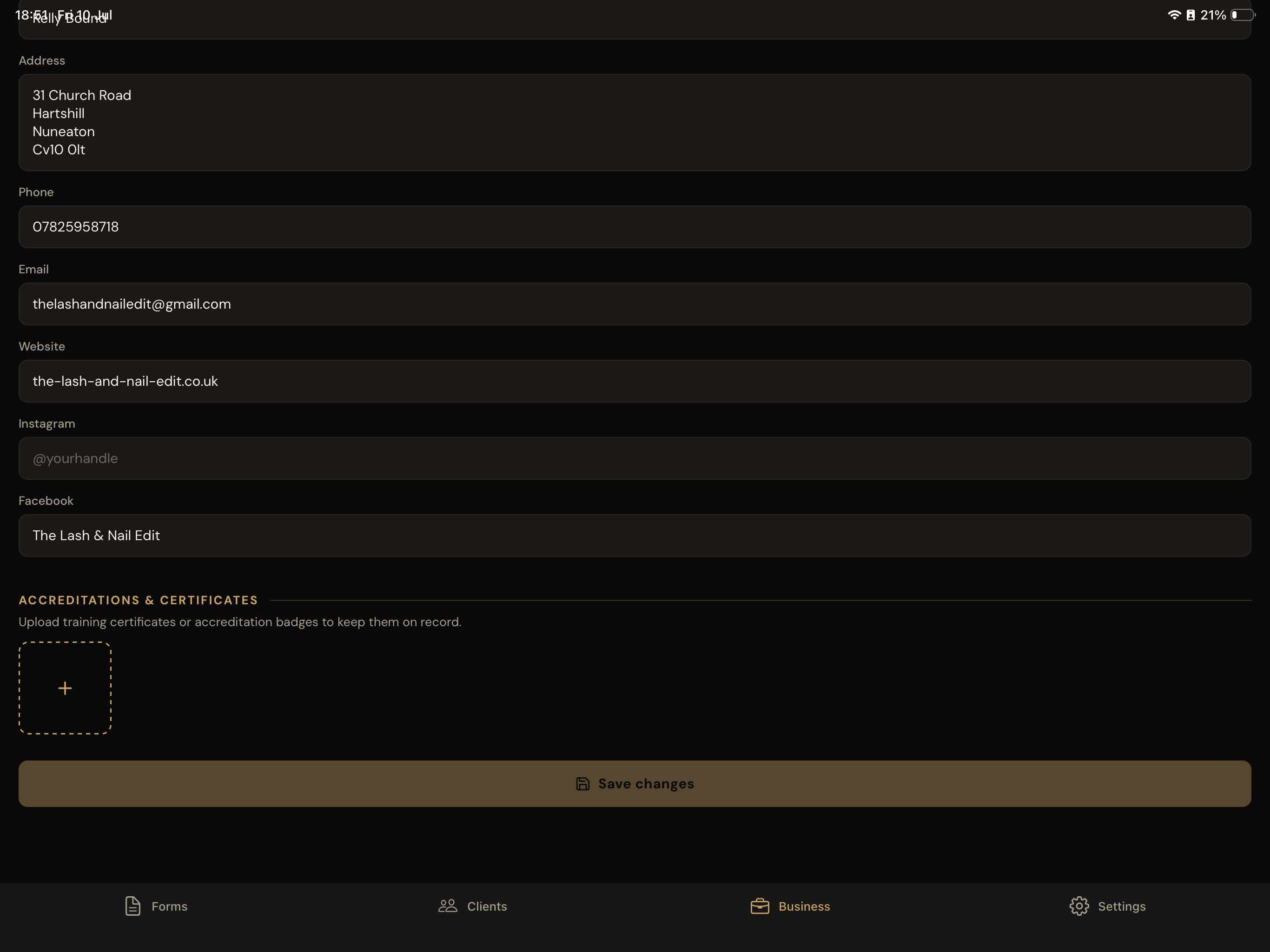Click the 21% battery percentage text
This screenshot has width=1270, height=952.
pyautogui.click(x=1213, y=15)
